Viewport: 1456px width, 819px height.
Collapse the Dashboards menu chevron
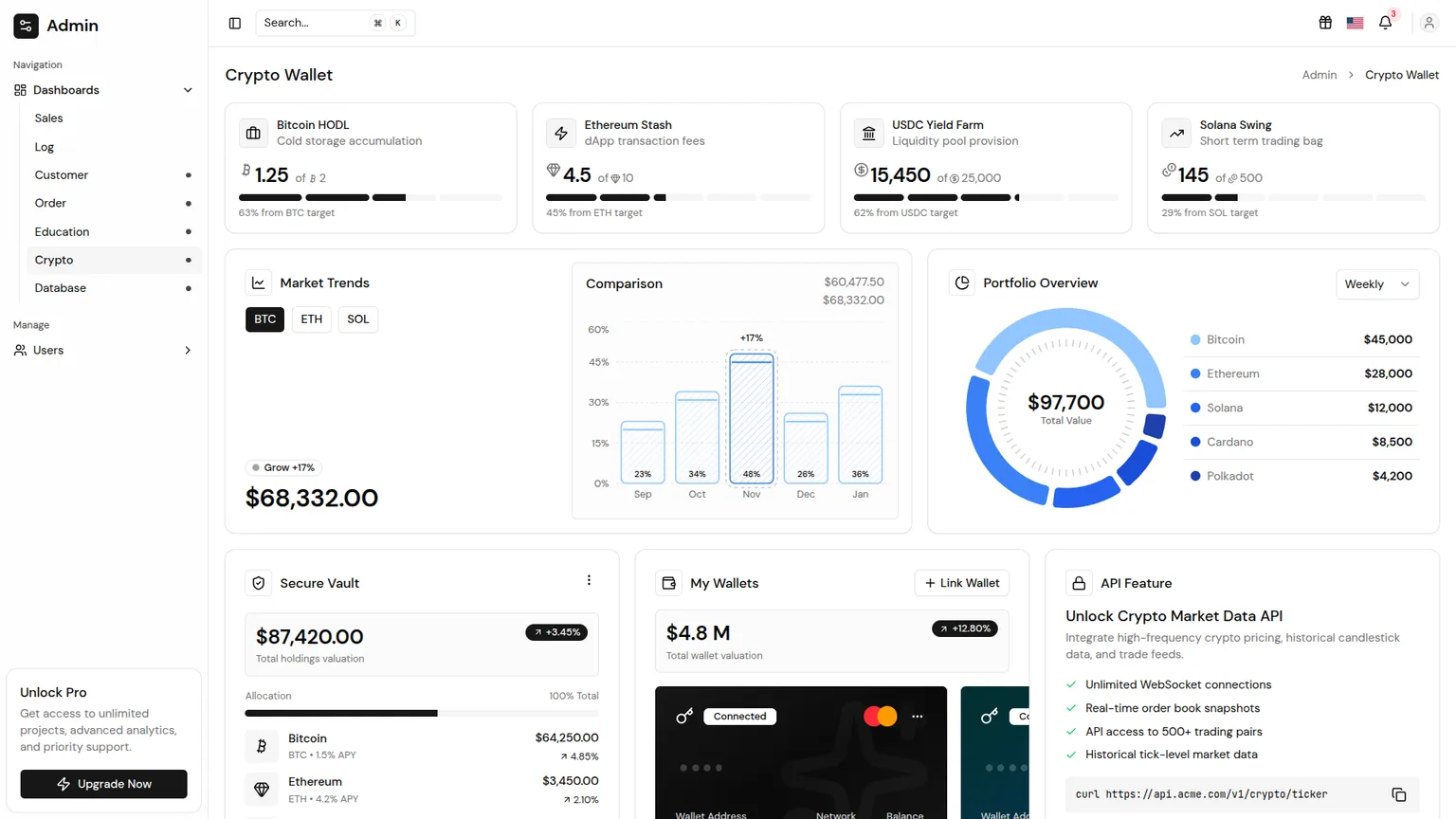pyautogui.click(x=188, y=90)
